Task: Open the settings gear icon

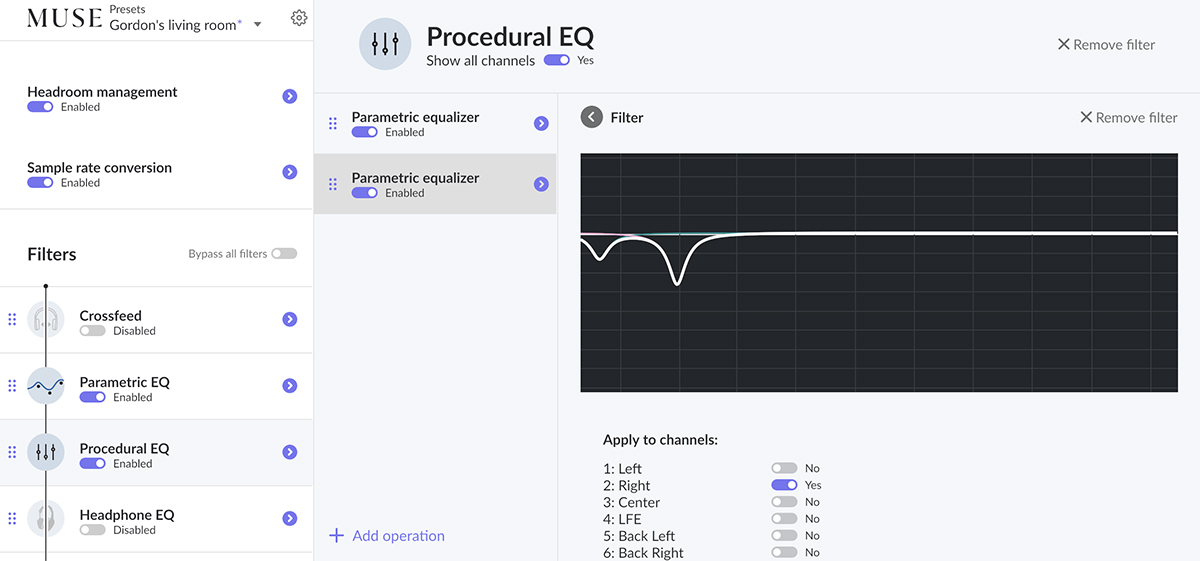Action: (299, 18)
